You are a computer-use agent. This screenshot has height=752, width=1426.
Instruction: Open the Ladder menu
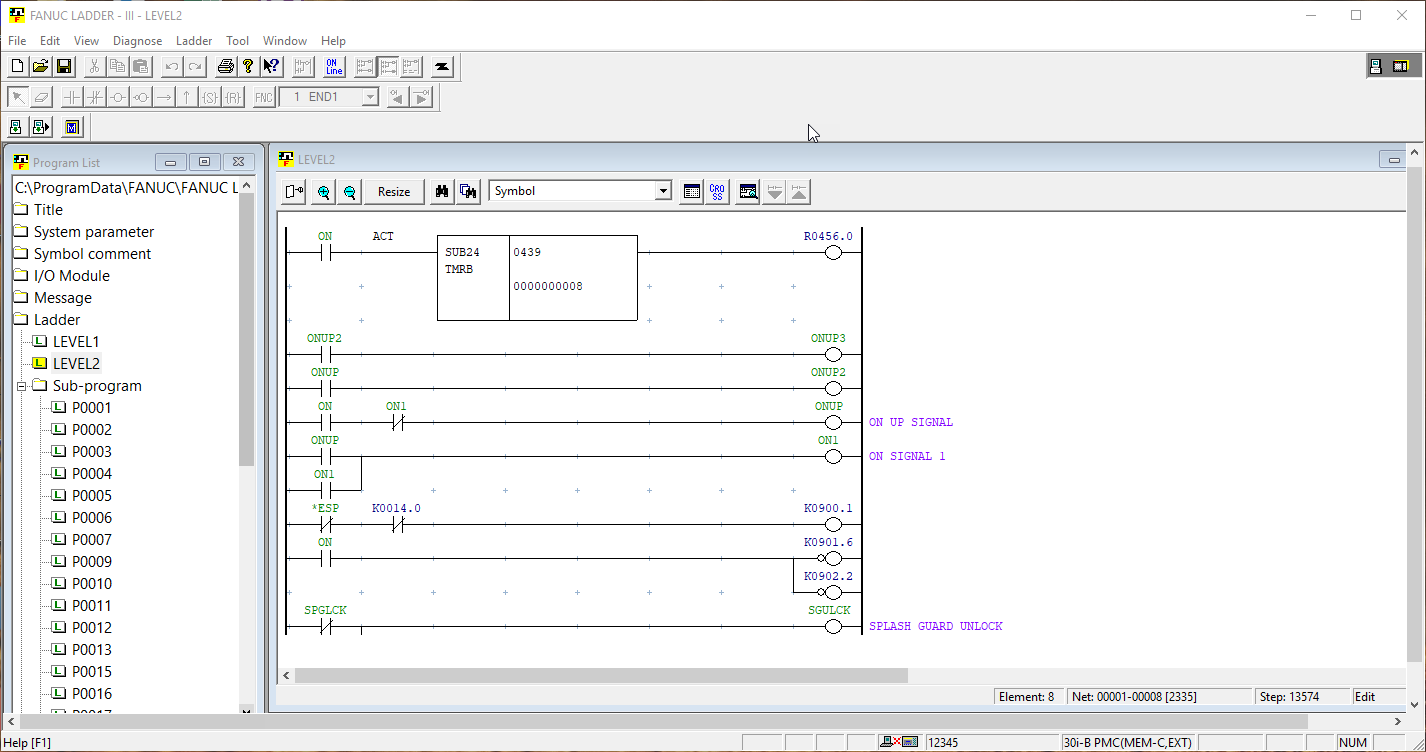click(x=194, y=41)
